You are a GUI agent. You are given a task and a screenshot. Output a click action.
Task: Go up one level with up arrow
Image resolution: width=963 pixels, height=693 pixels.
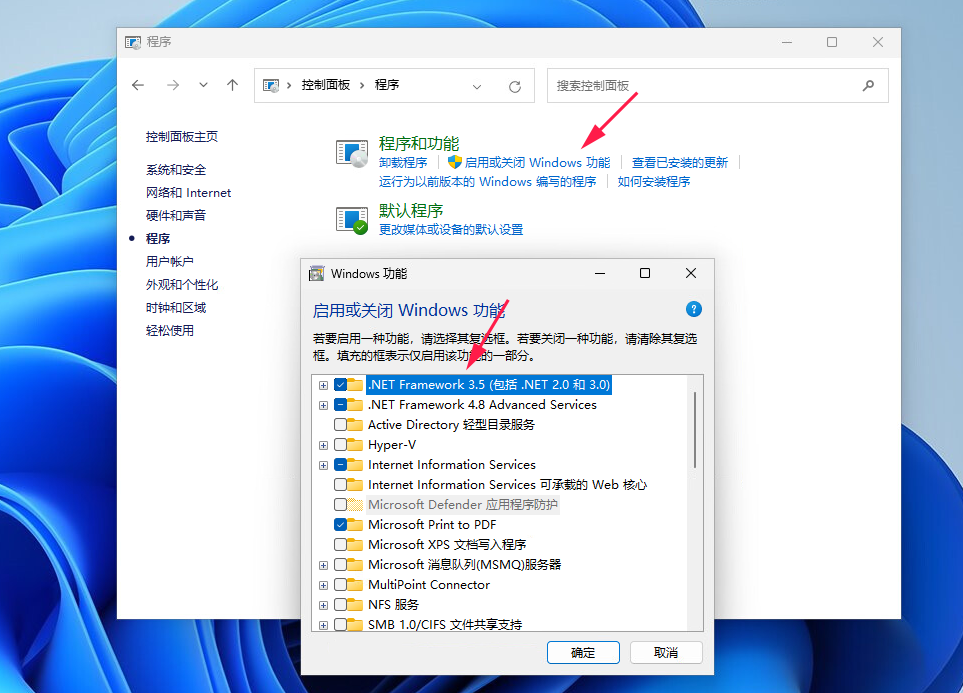point(232,85)
